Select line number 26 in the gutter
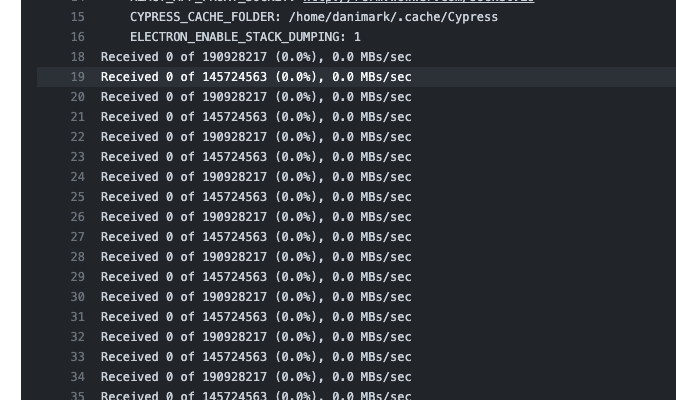The height and width of the screenshot is (400, 676). click(78, 217)
